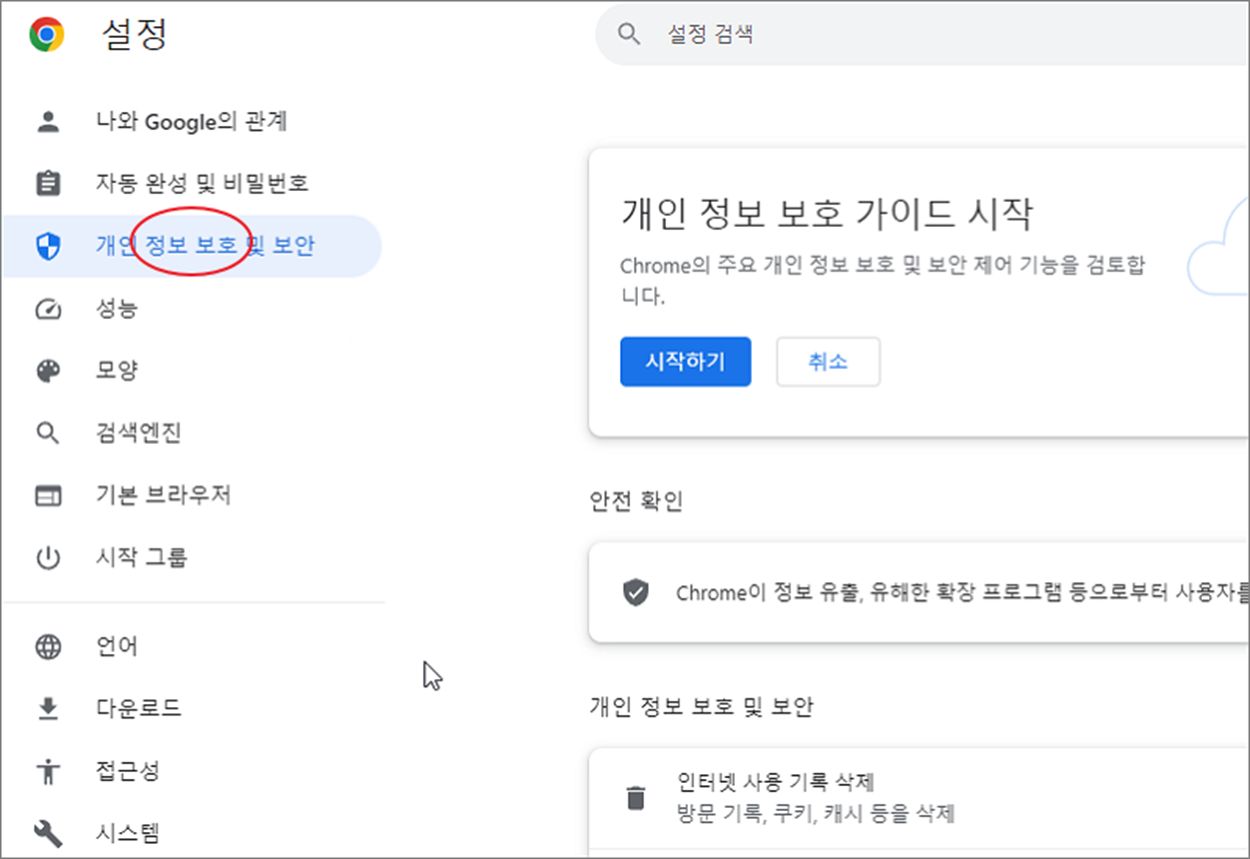Viewport: 1250px width, 859px height.
Task: Click the download arrow icon for 다운로드
Action: [x=48, y=709]
